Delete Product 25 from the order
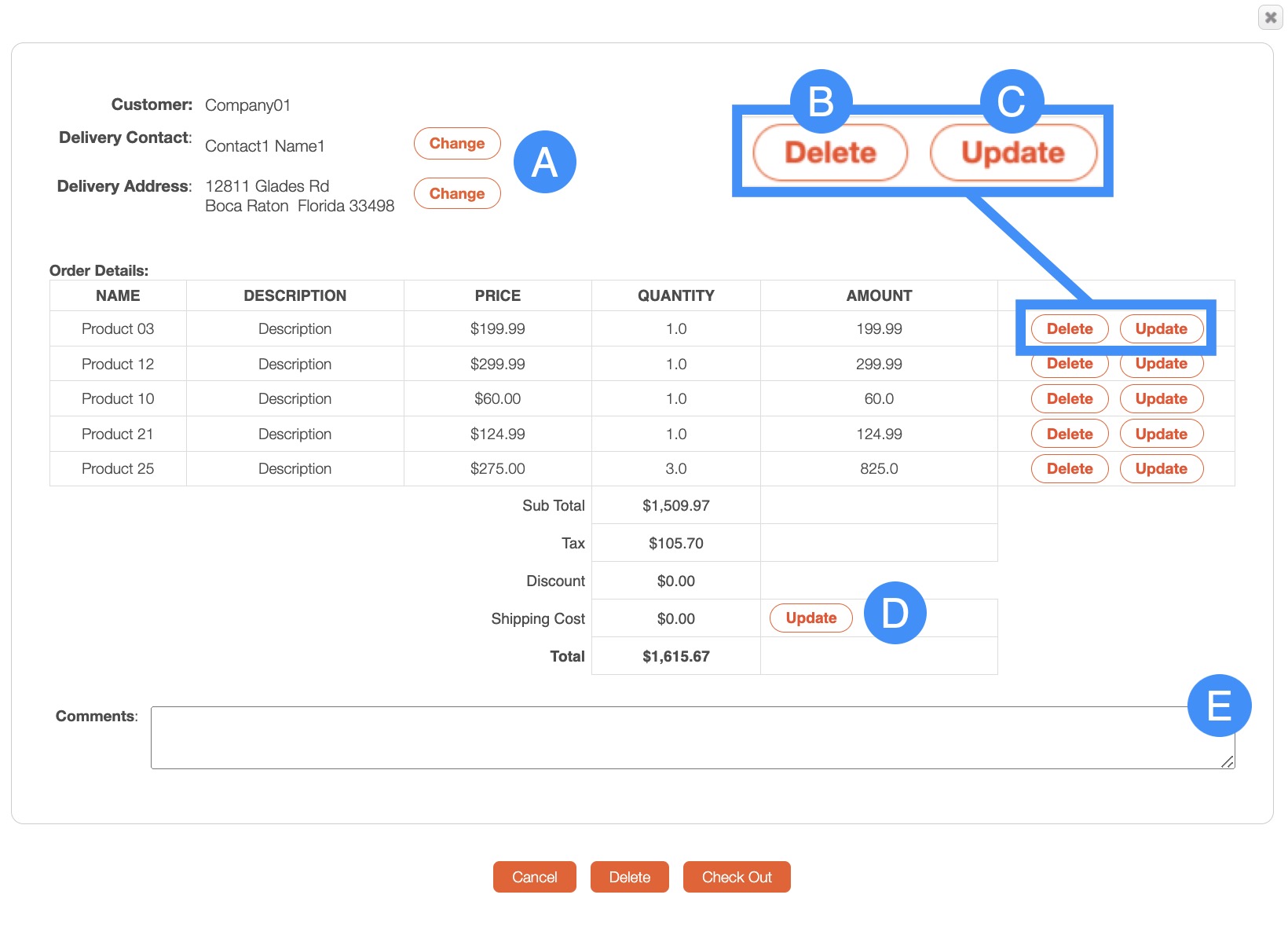The height and width of the screenshot is (935, 1288). coord(1069,469)
